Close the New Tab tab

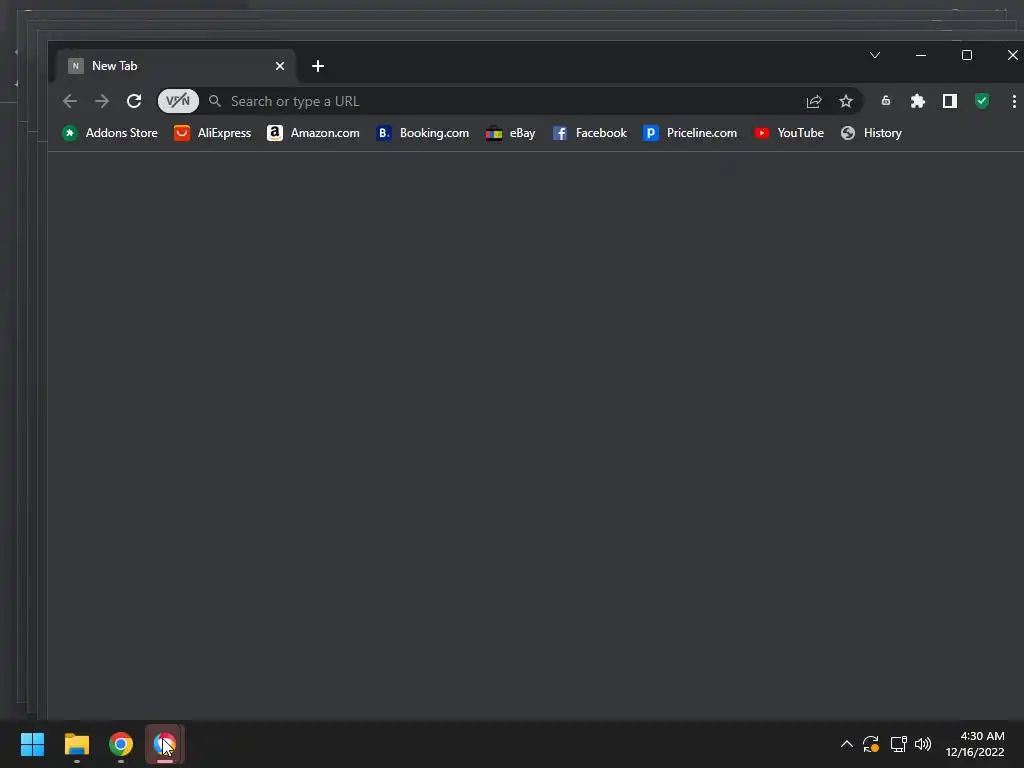pos(280,66)
